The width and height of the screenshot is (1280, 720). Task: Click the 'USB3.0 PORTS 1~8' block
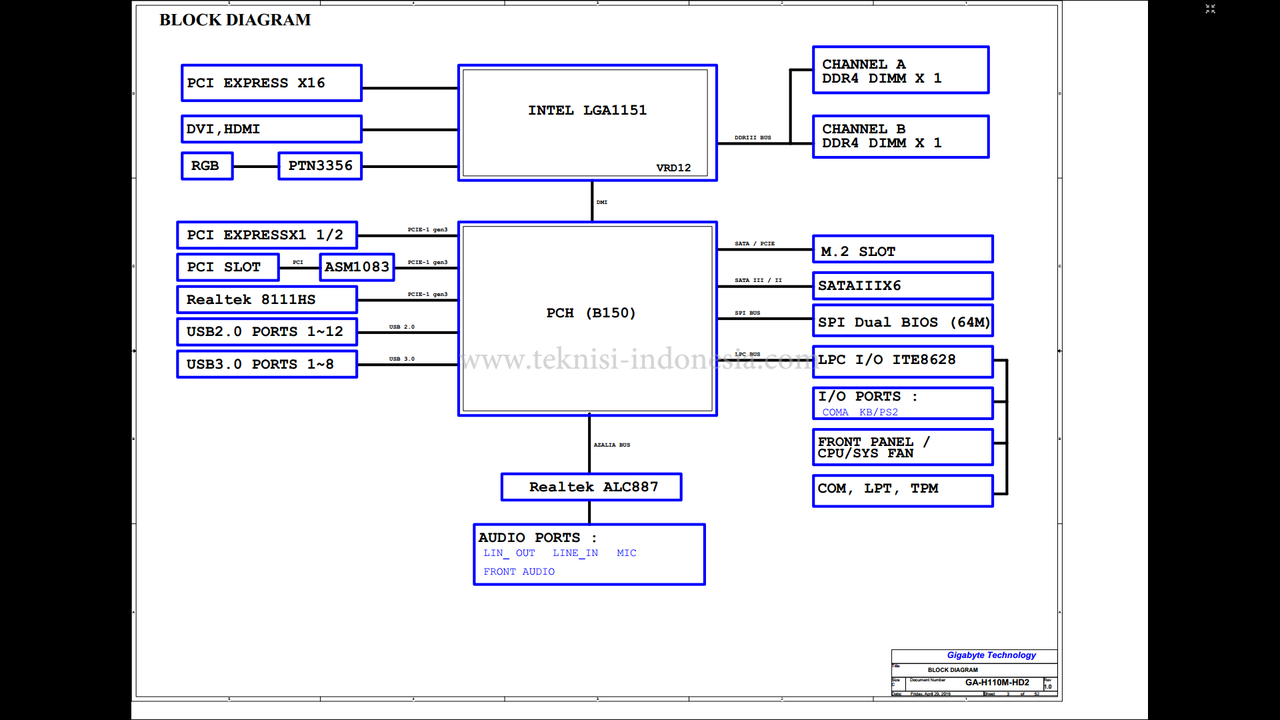267,364
